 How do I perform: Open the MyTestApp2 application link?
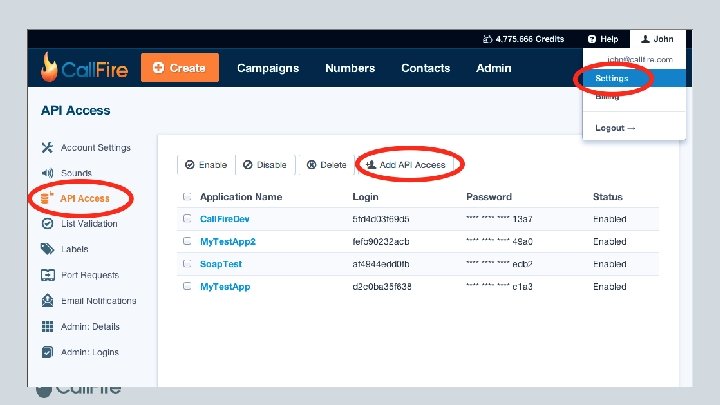(x=228, y=242)
